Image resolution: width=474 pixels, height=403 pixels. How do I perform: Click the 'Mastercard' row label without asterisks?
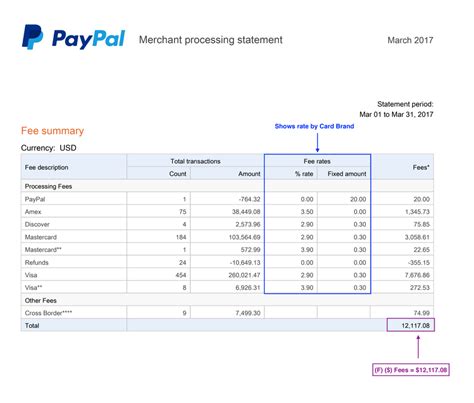41,237
